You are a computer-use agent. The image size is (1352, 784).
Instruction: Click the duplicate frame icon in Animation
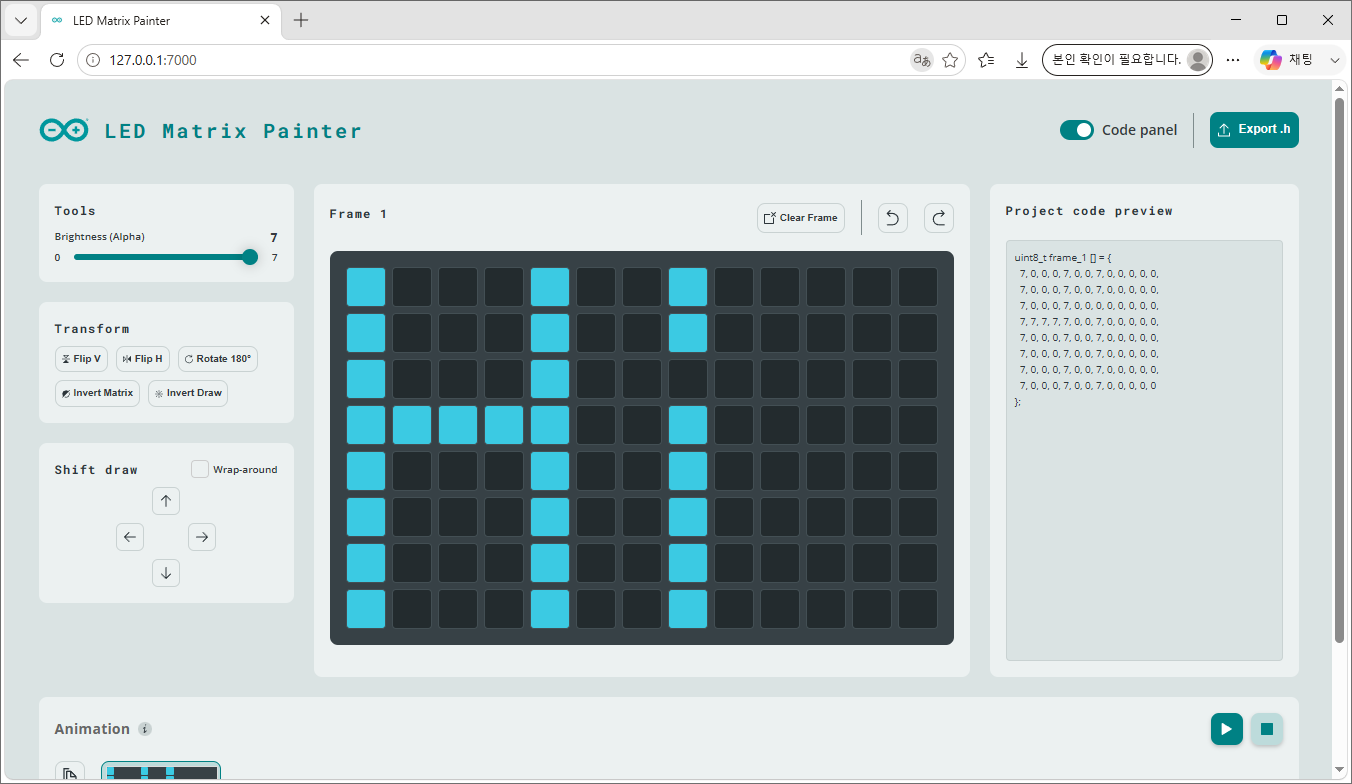click(70, 773)
